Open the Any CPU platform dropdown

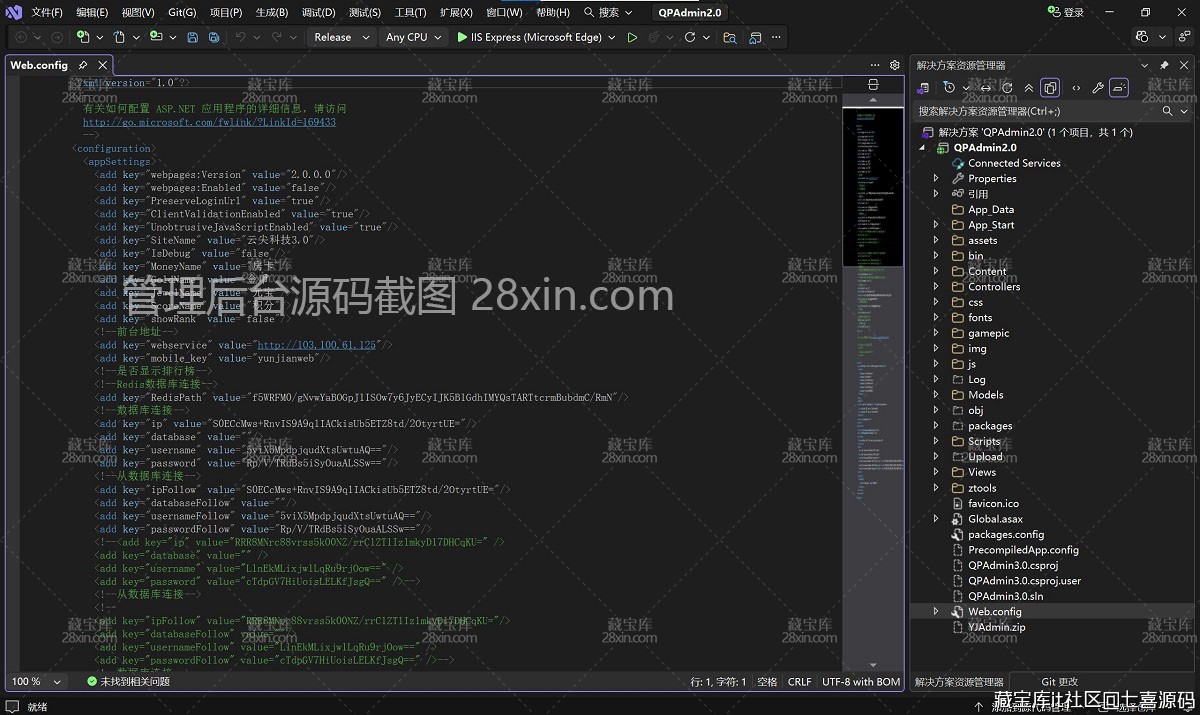(412, 37)
